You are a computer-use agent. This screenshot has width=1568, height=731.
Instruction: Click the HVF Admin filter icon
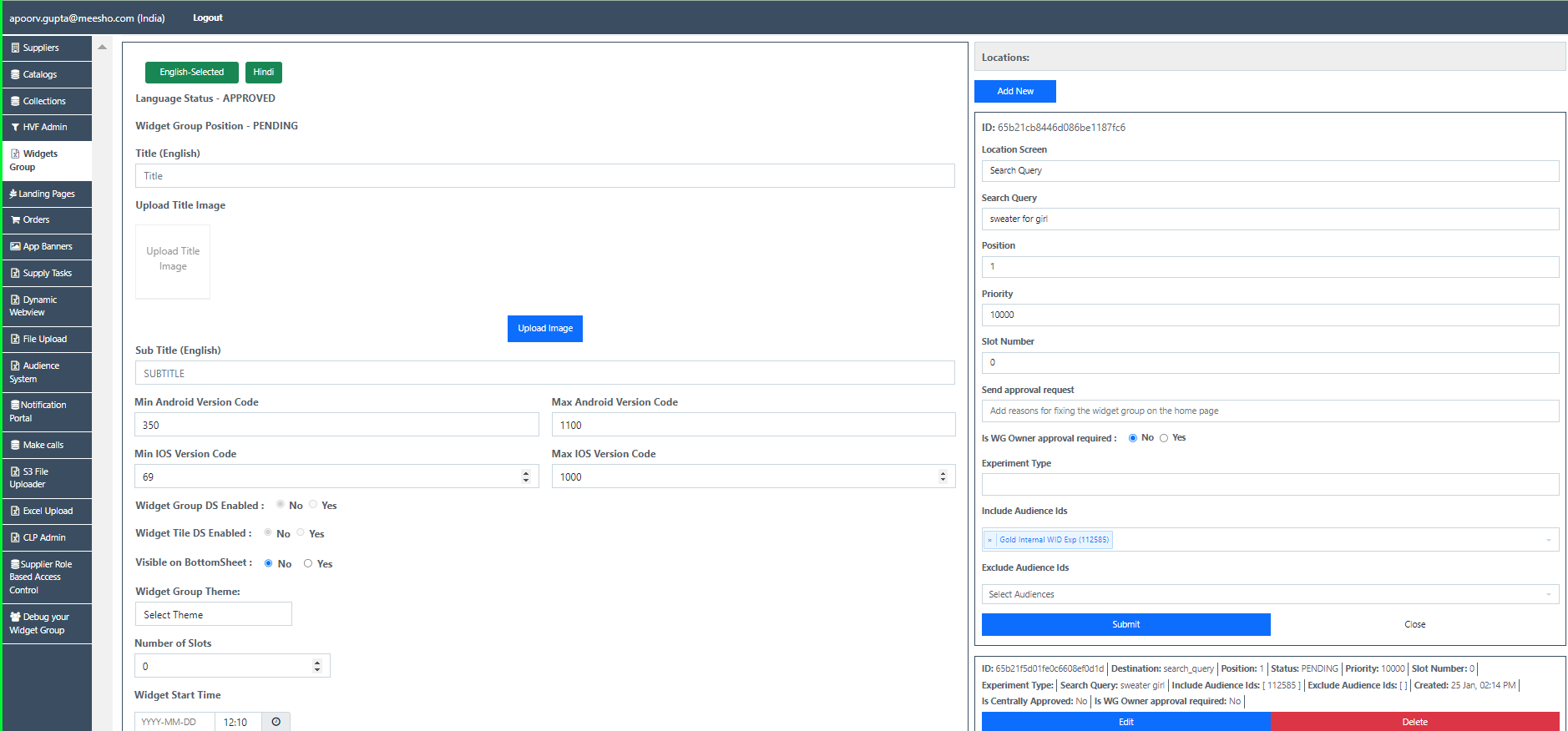[15, 128]
